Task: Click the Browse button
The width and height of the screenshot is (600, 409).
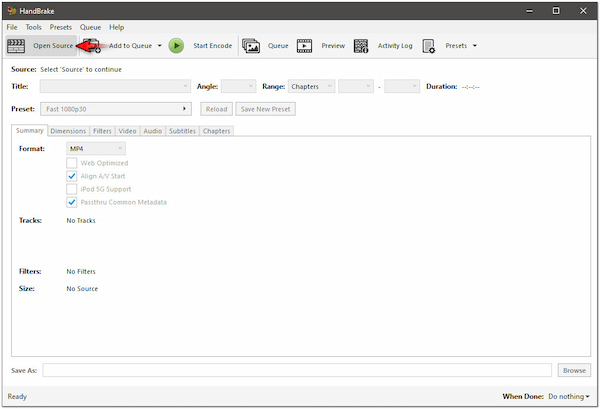Action: pos(574,370)
